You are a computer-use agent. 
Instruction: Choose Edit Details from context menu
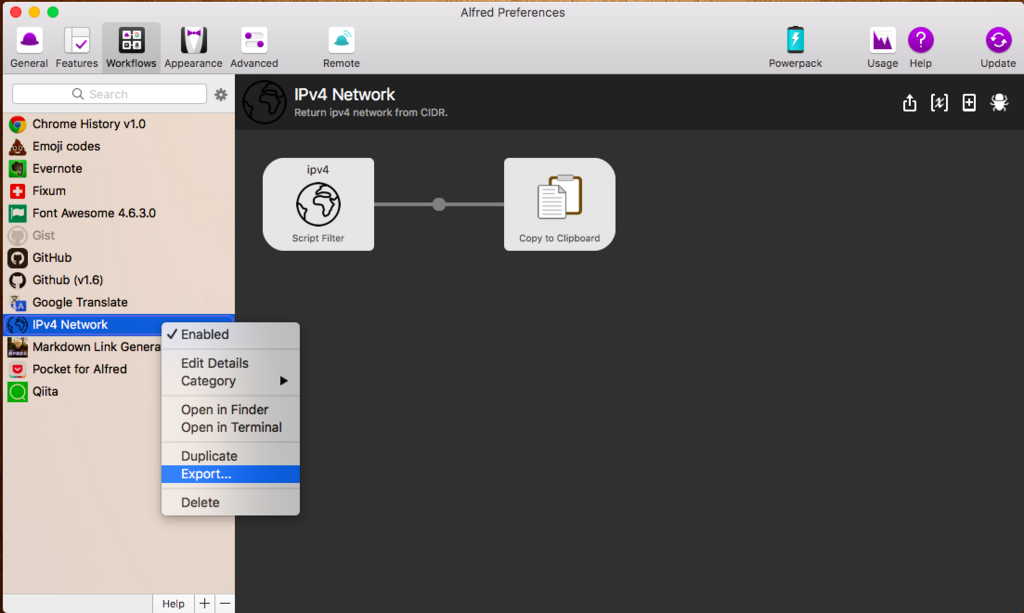pyautogui.click(x=231, y=363)
